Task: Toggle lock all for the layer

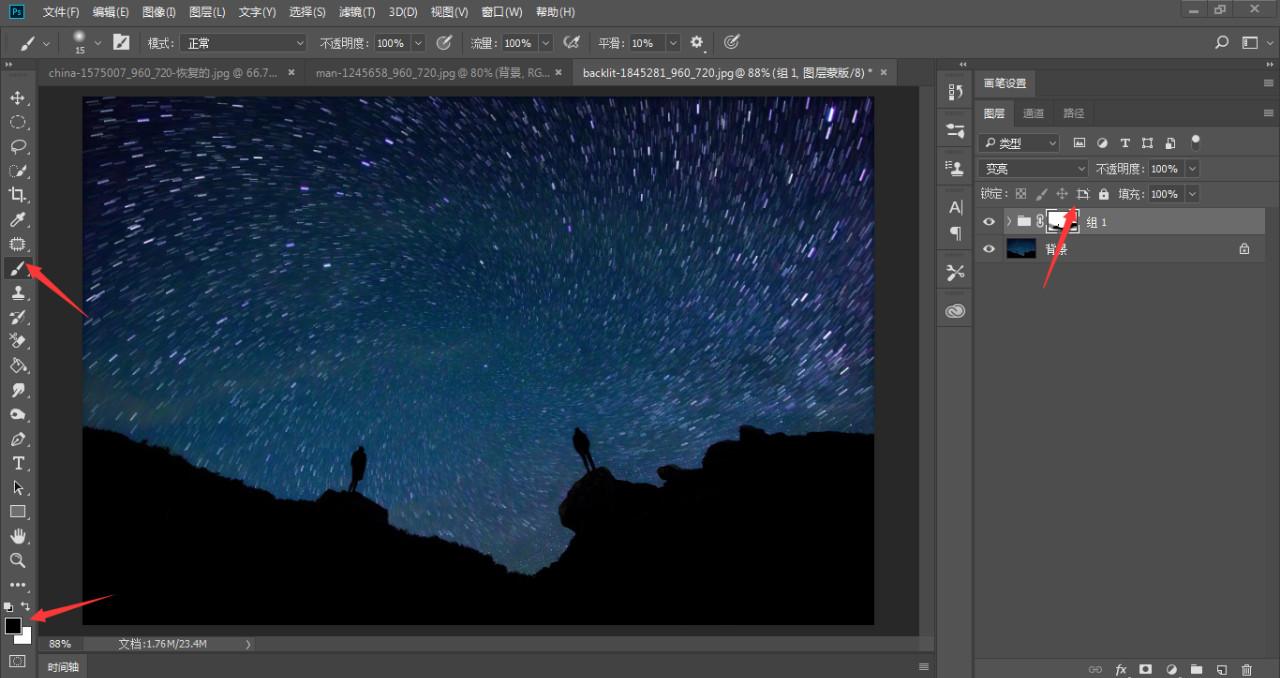Action: pyautogui.click(x=1104, y=194)
